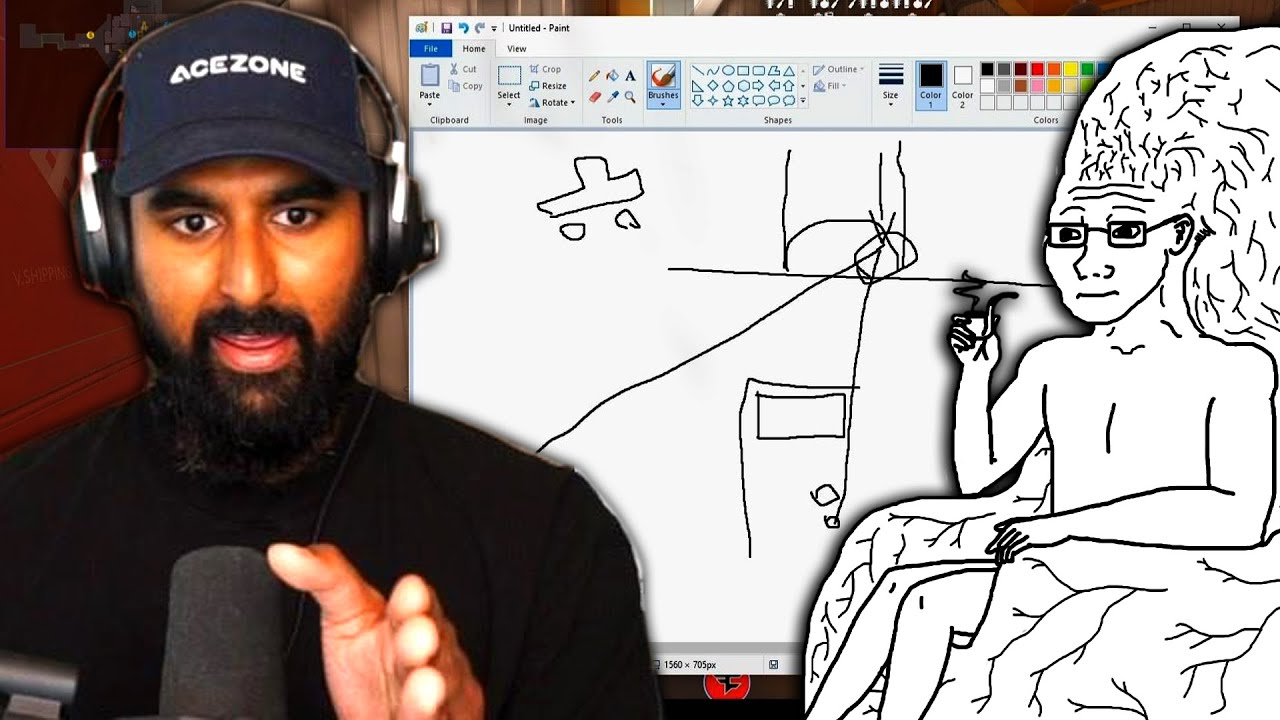Select the Magnifier zoom tool
The width and height of the screenshot is (1280, 720).
click(630, 97)
